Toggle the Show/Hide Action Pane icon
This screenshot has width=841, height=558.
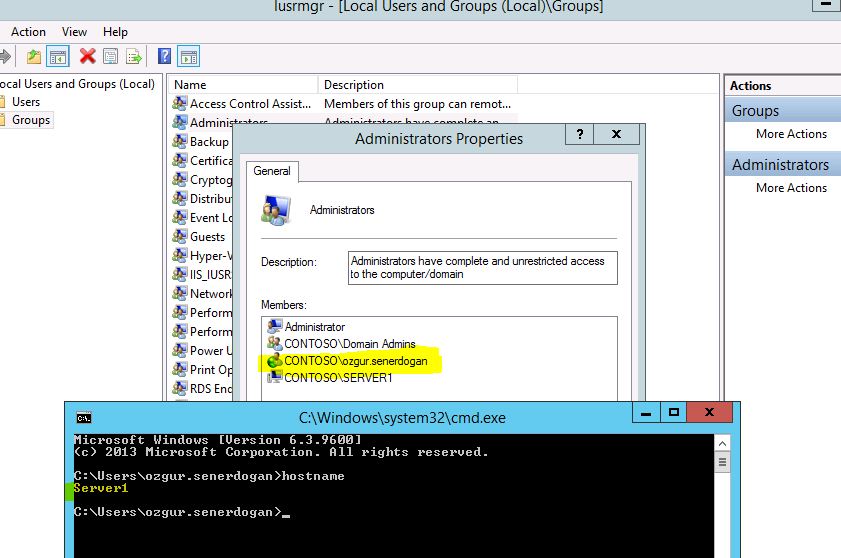(189, 56)
